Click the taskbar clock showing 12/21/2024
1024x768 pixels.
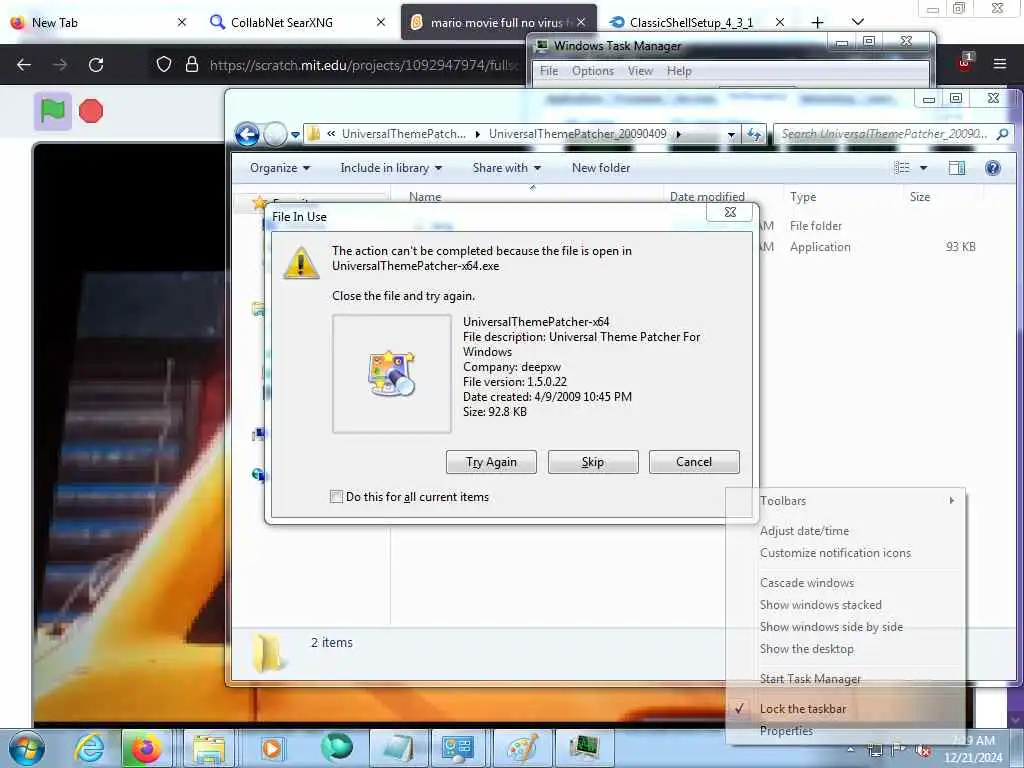tap(973, 749)
